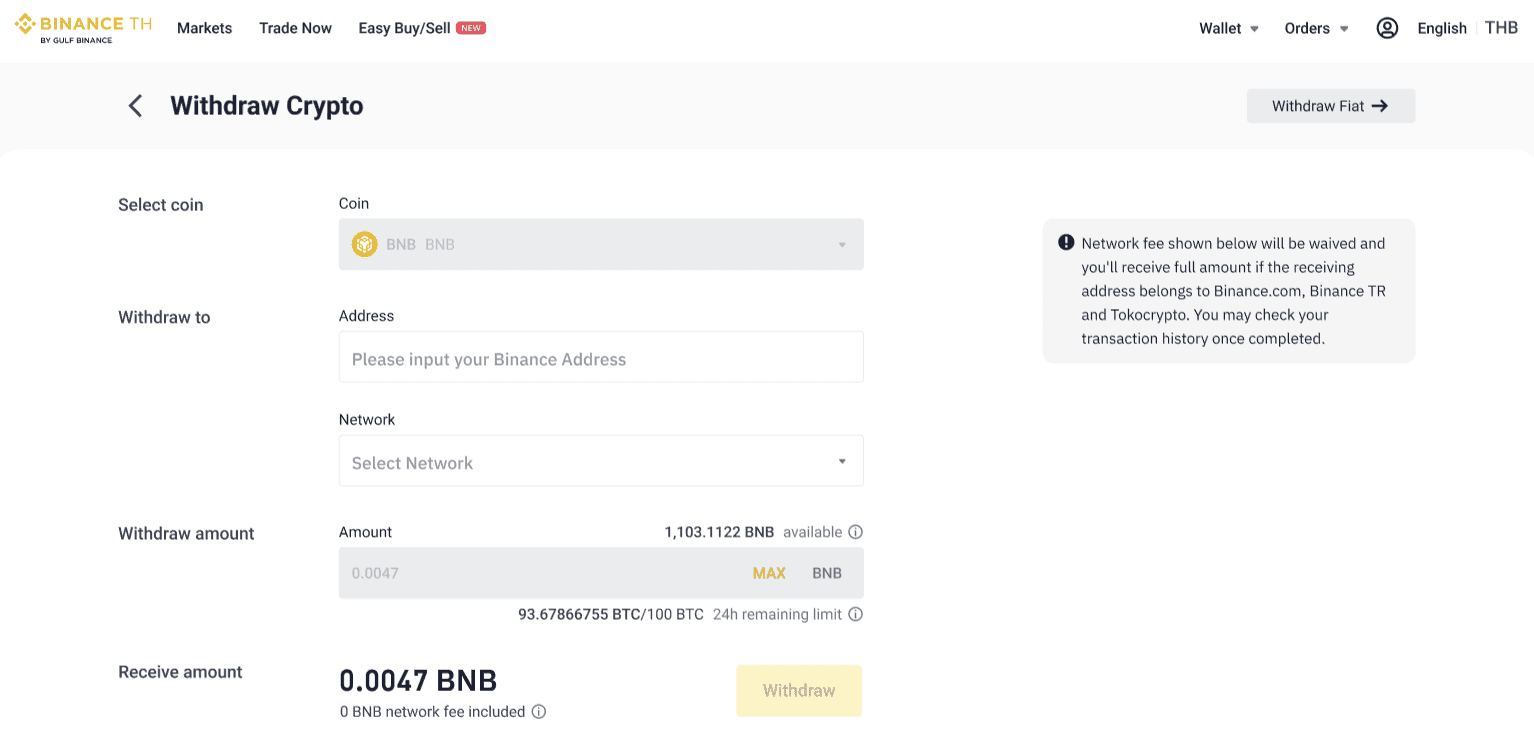Screen dimensions: 1534x754
Task: Open the user account profile icon
Action: (x=1386, y=28)
